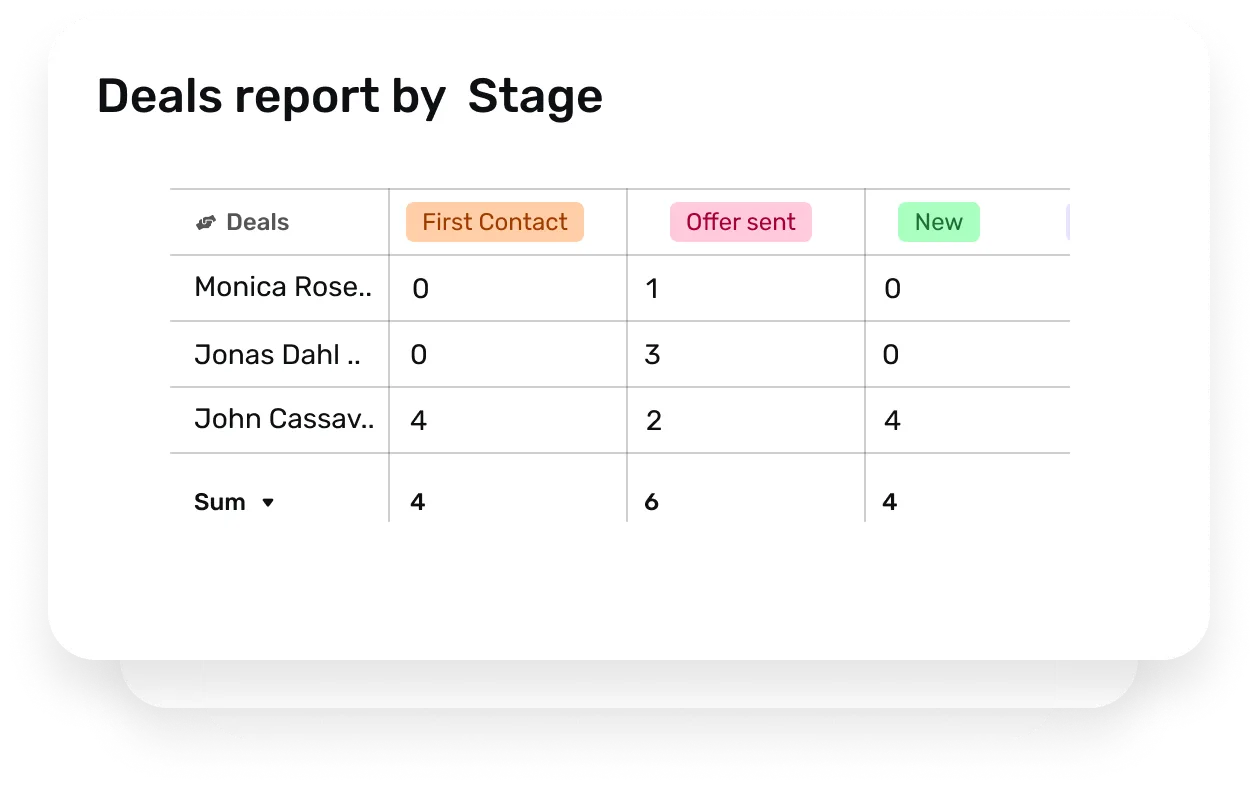Select the Offer sent stage chip
Screen dimensions: 1258x788
click(x=740, y=222)
